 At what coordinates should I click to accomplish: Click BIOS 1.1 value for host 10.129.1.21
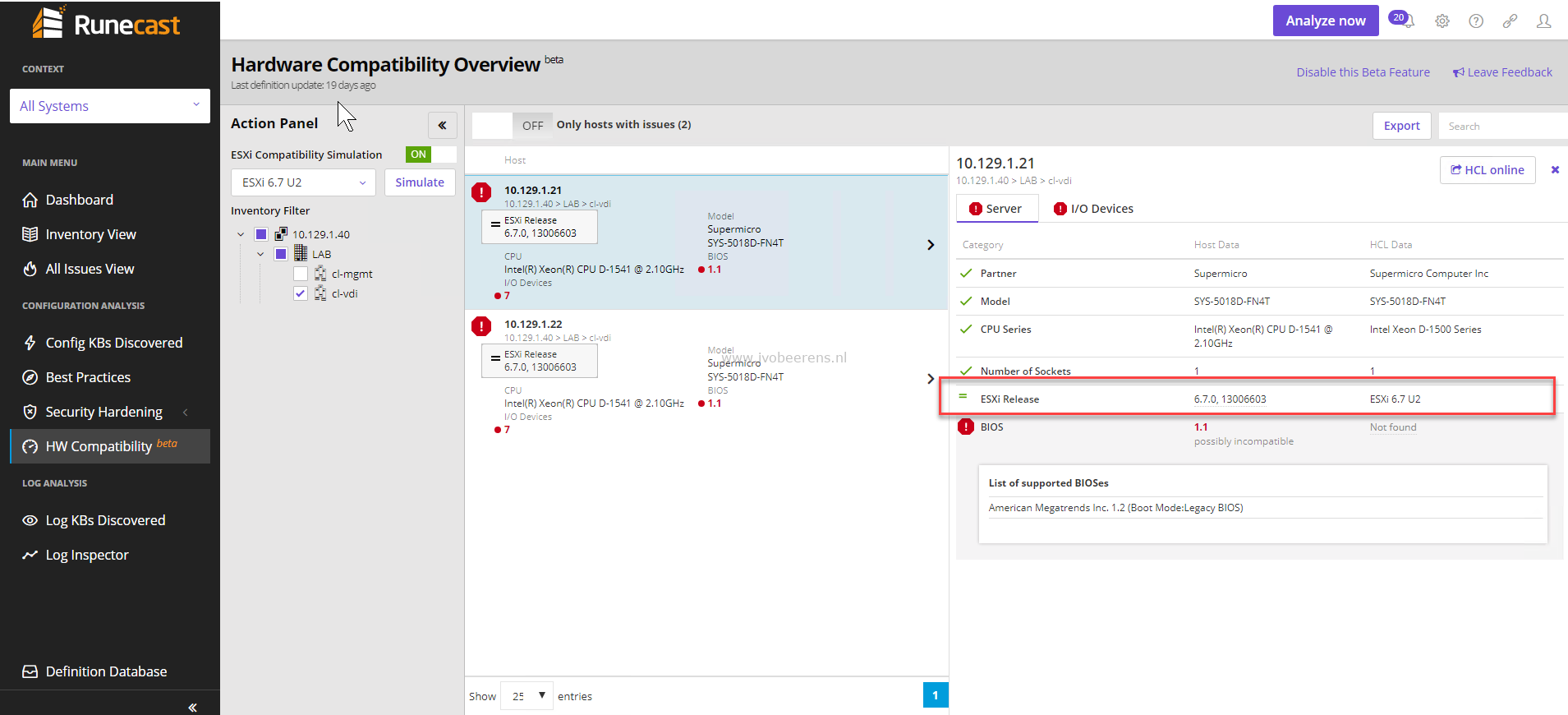(x=715, y=270)
